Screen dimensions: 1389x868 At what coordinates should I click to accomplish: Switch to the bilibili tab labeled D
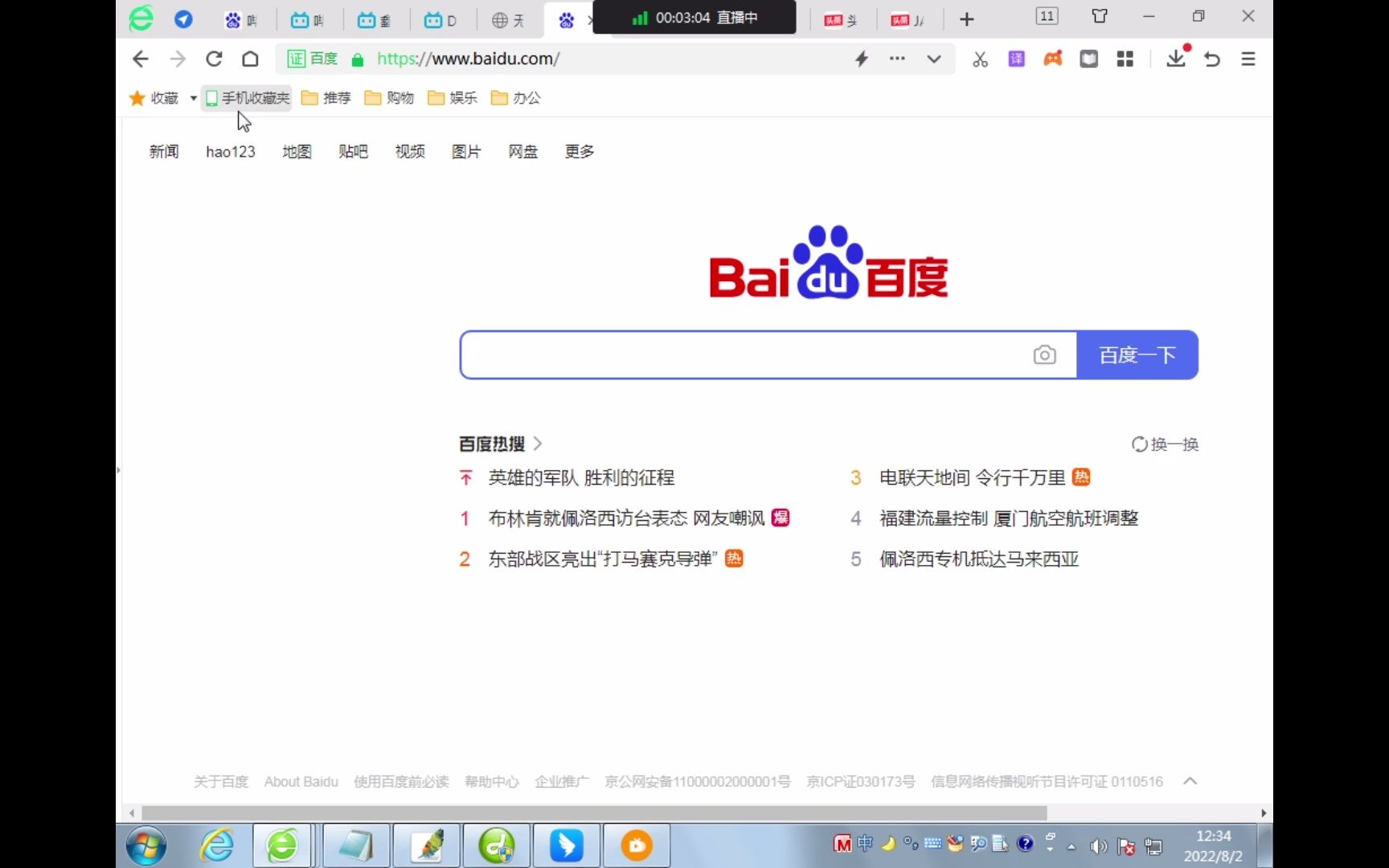[x=441, y=20]
